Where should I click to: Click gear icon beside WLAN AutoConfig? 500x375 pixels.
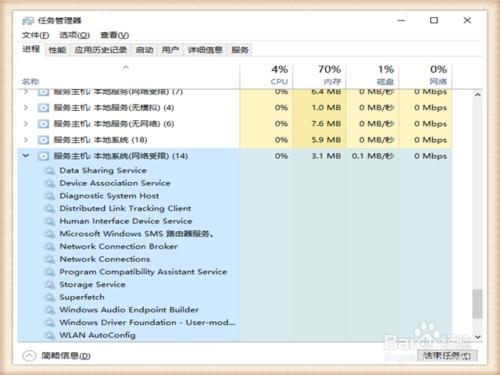50,335
